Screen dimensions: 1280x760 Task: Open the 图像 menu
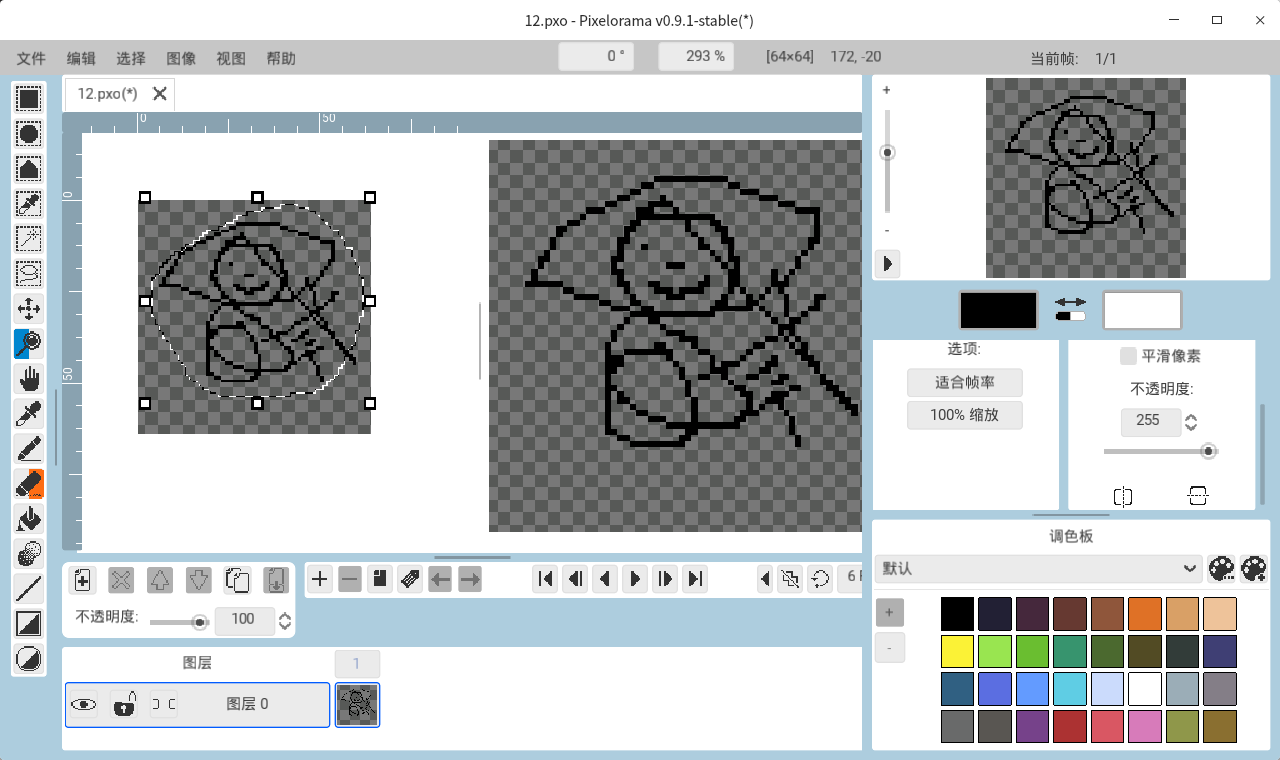pos(181,58)
